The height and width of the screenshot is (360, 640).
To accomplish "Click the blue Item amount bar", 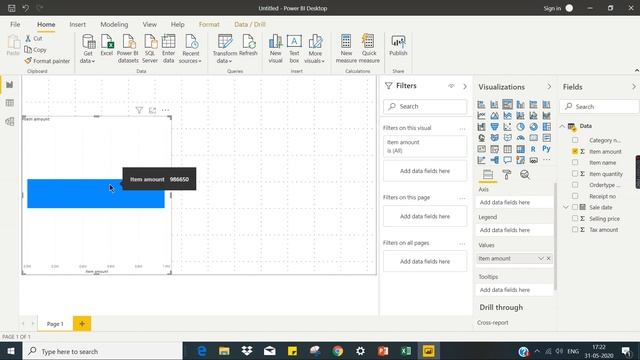I will tap(96, 193).
